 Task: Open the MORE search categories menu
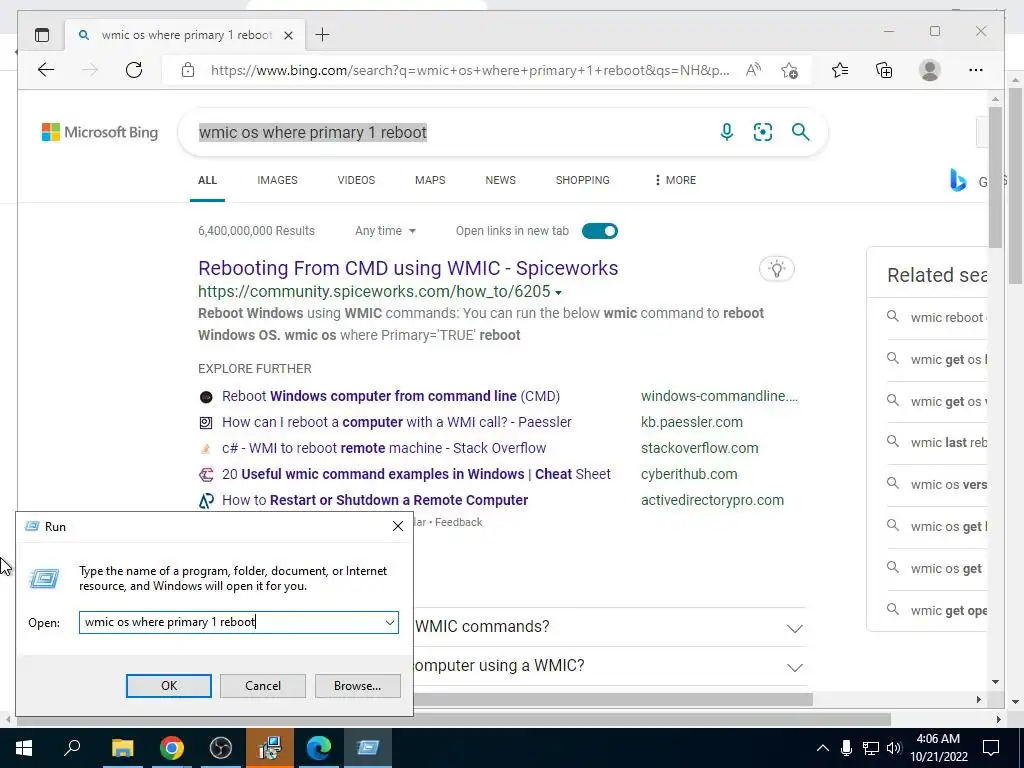(675, 180)
